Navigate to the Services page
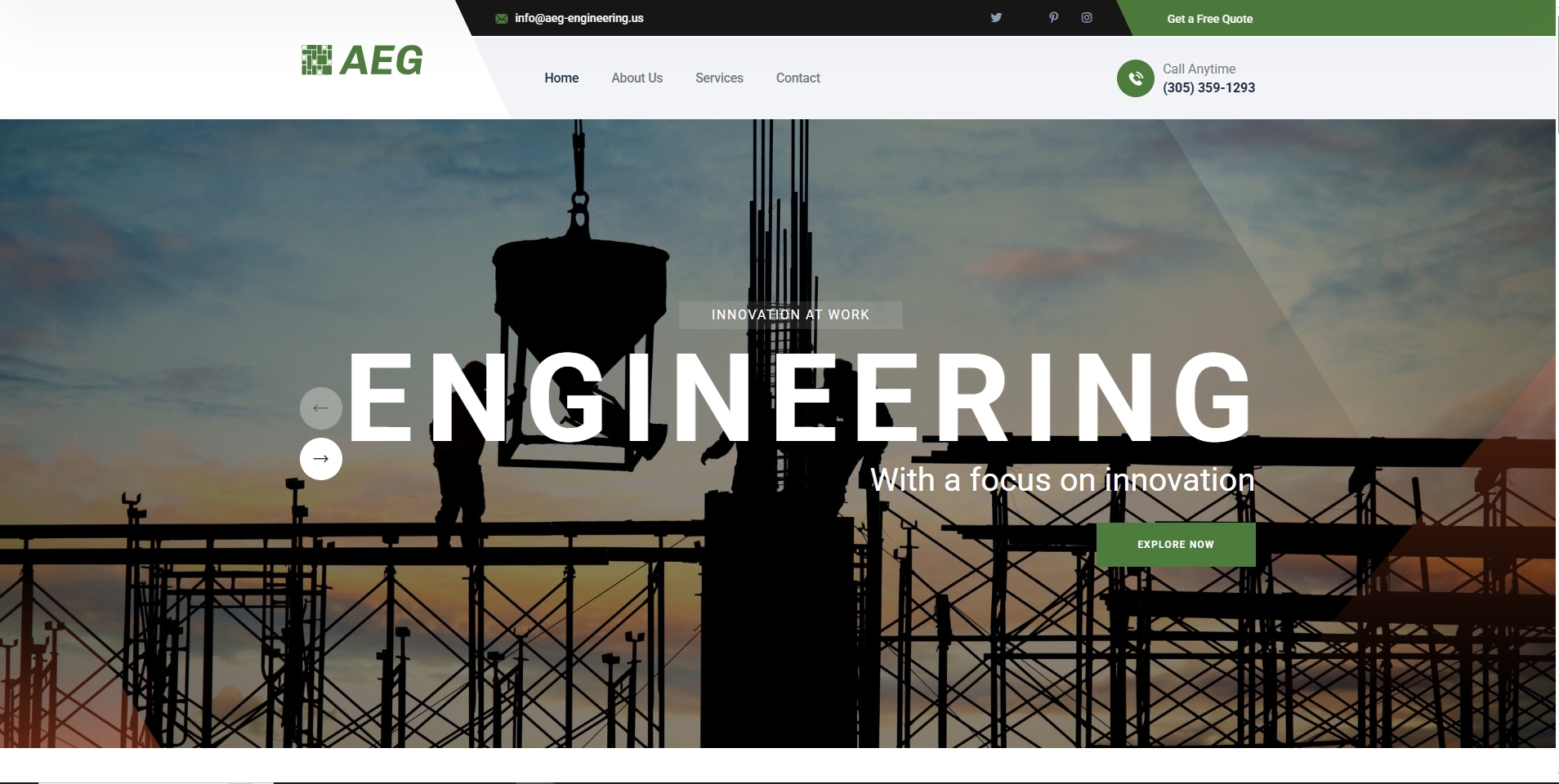This screenshot has height=784, width=1559. [x=719, y=78]
